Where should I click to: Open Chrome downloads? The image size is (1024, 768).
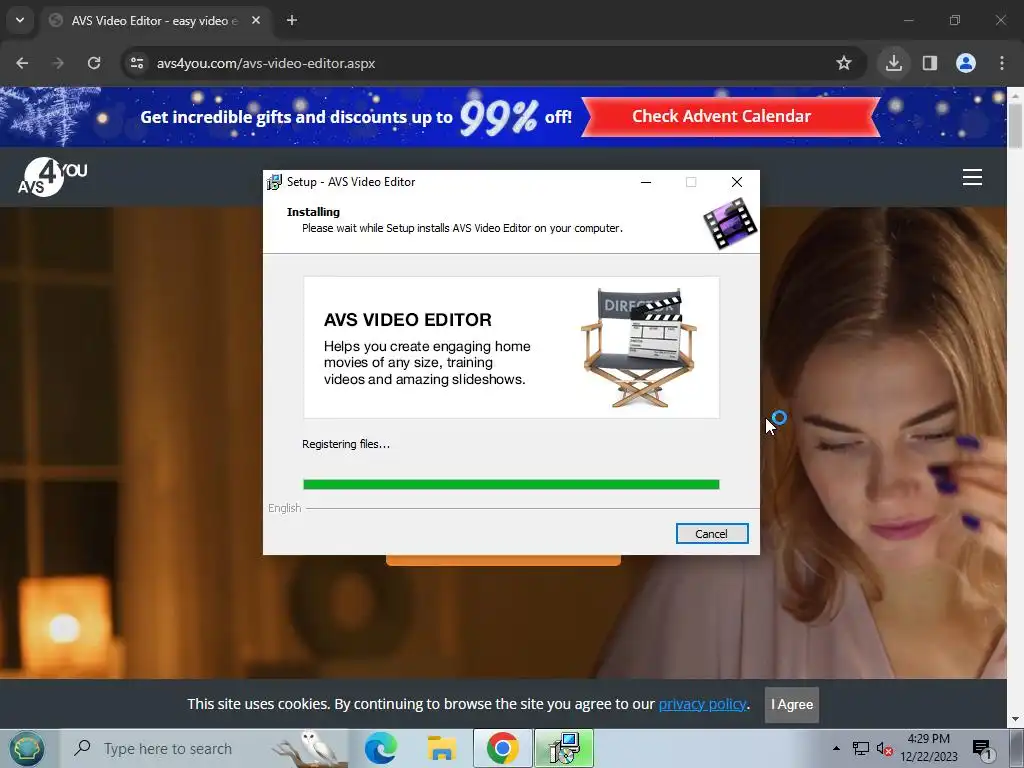pos(894,63)
